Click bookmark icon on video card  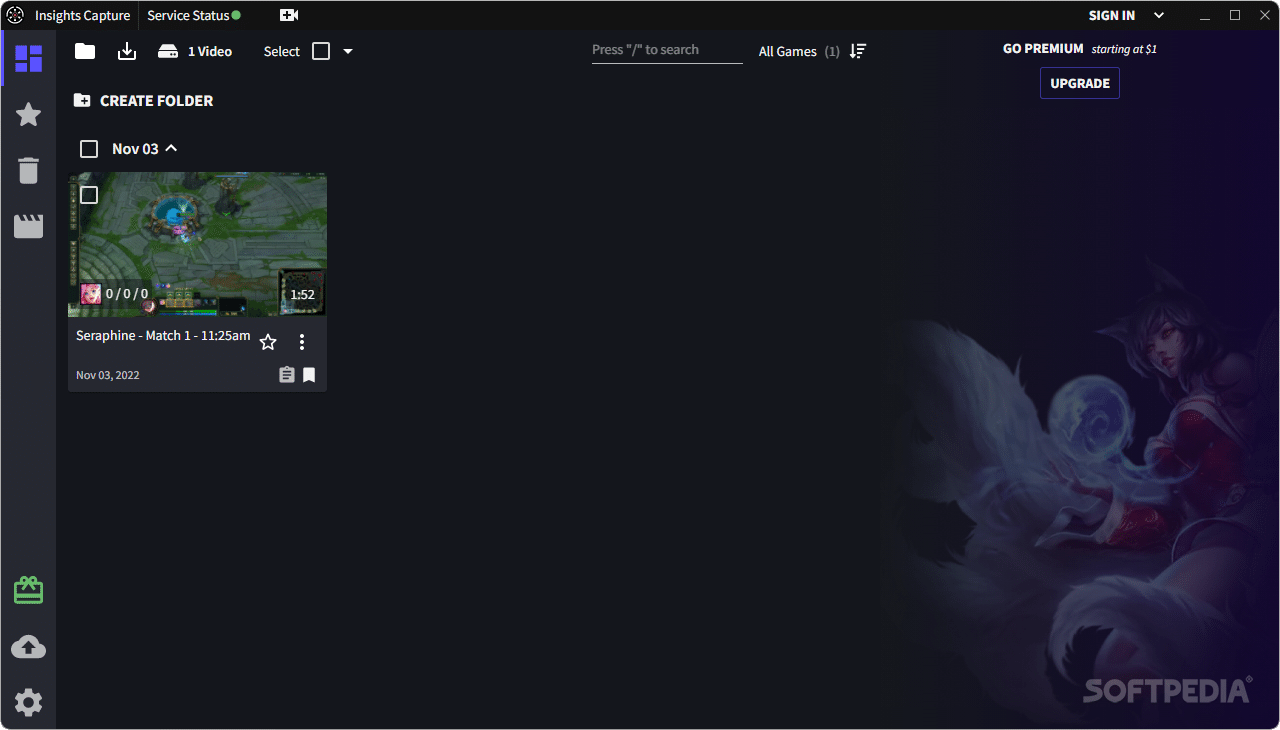[309, 375]
